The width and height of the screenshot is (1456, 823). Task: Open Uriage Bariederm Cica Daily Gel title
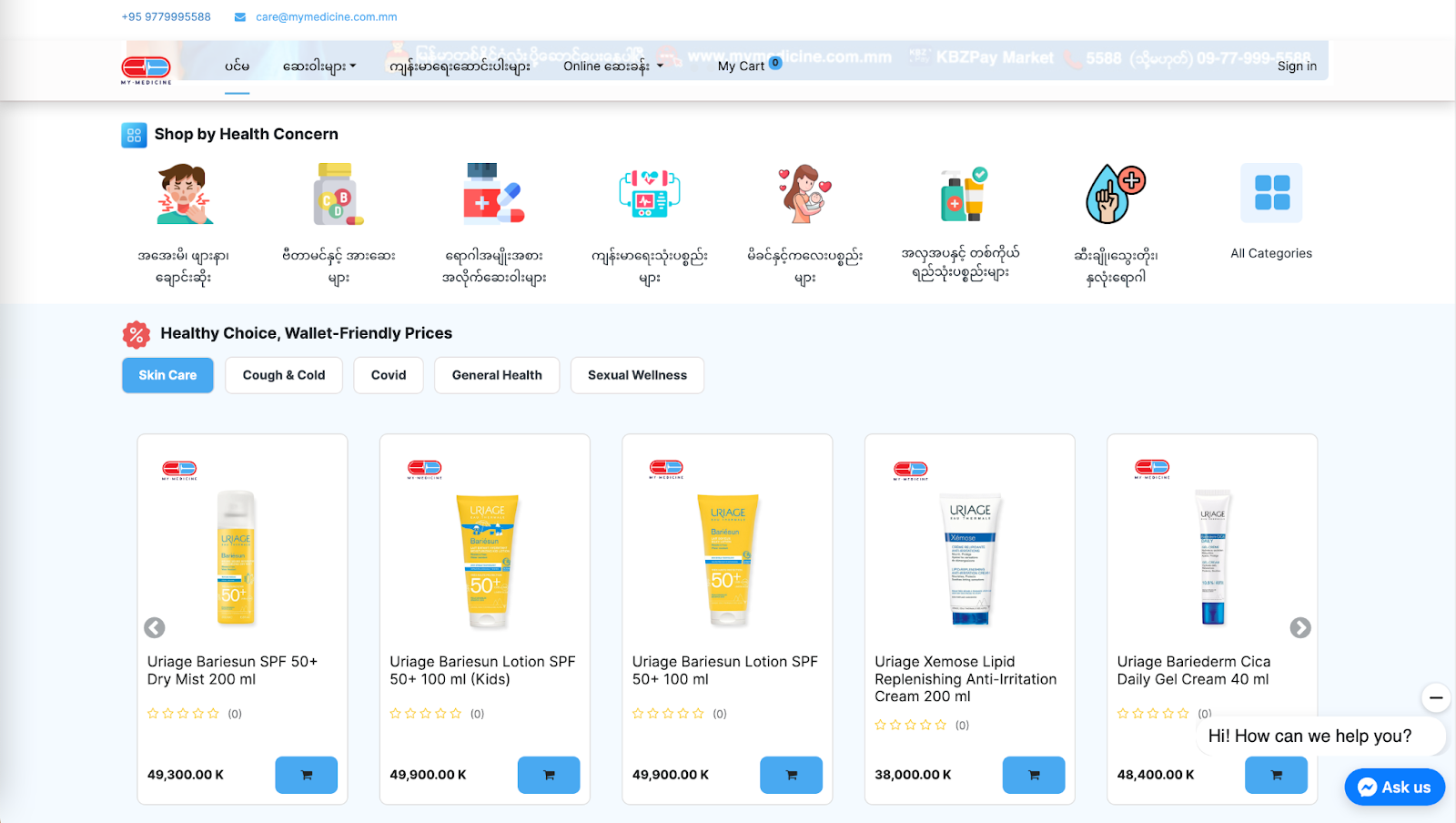[x=1194, y=671]
